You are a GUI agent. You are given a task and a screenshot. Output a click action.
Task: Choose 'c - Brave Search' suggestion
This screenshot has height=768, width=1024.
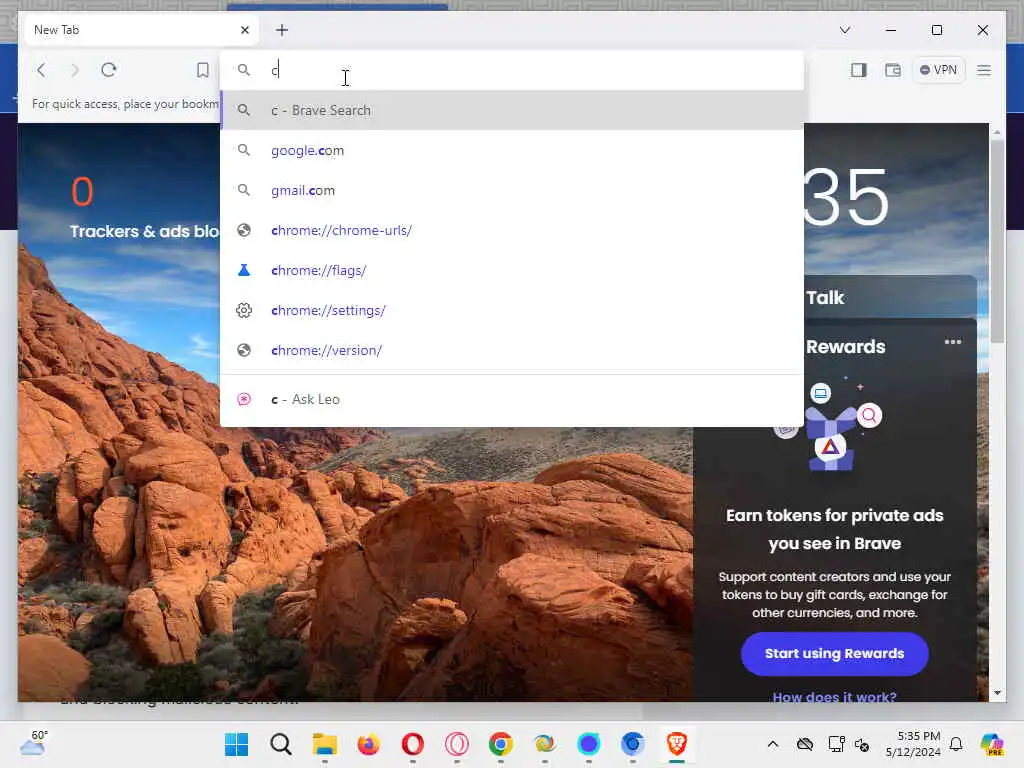[x=512, y=110]
